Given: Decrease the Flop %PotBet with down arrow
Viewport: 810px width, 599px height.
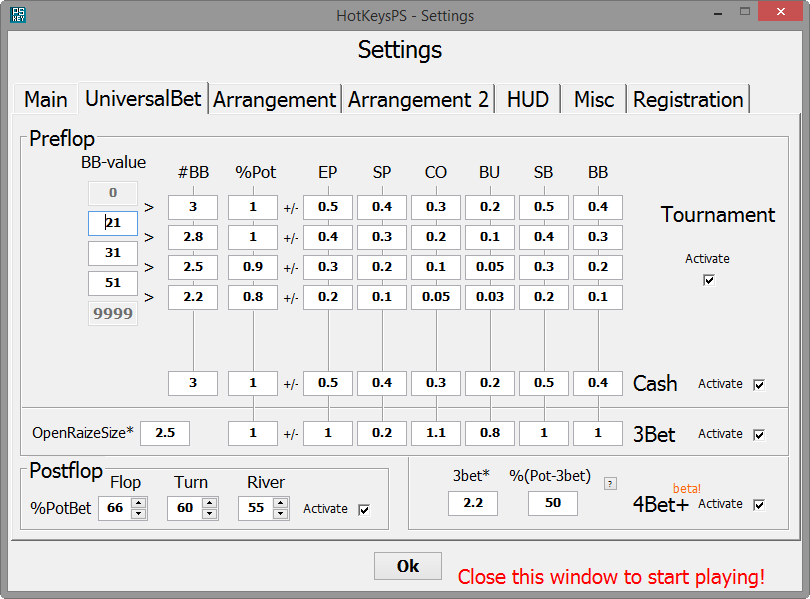Looking at the screenshot, I should pos(138,513).
